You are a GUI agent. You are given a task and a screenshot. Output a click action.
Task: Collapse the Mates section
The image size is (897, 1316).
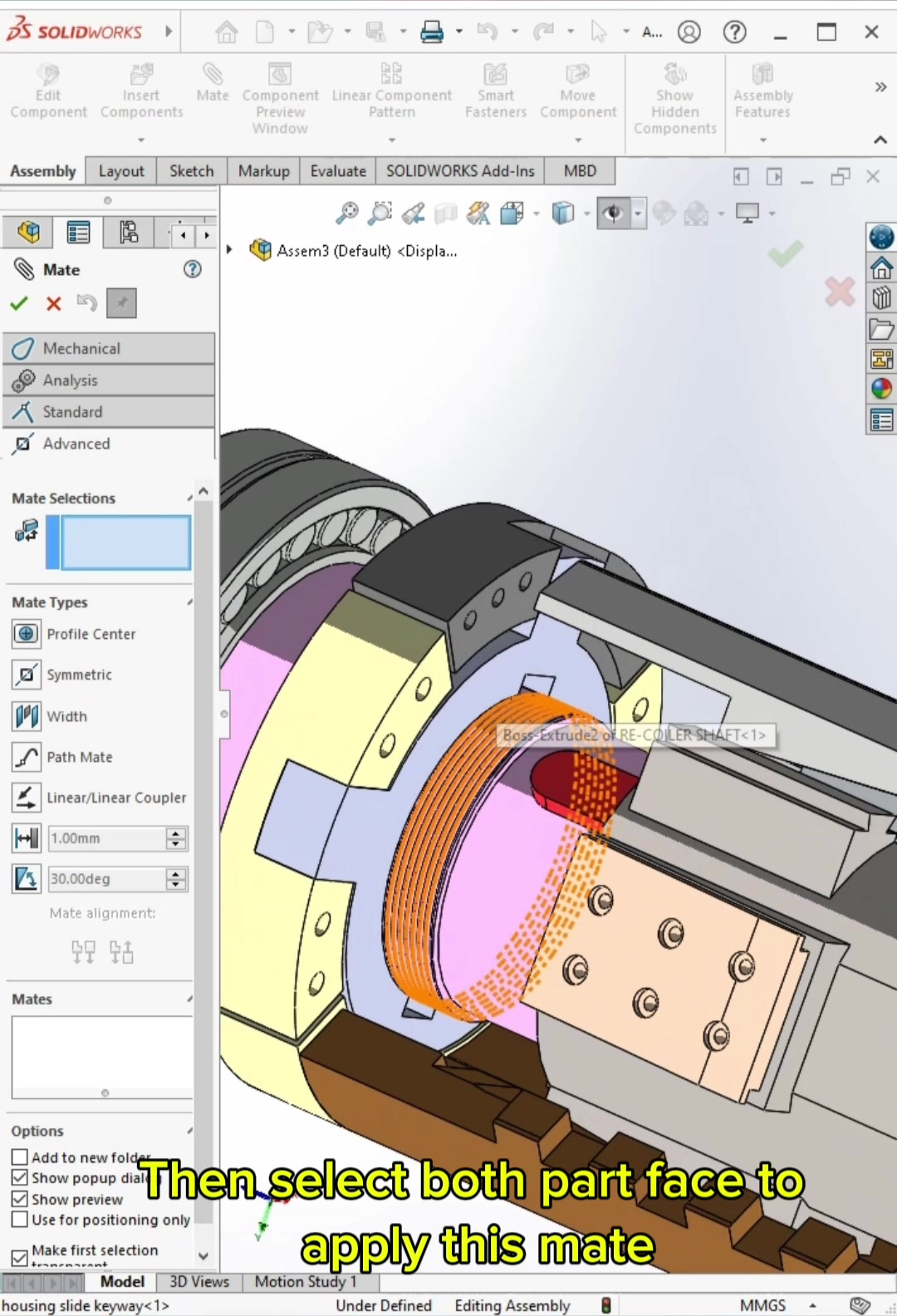190,999
